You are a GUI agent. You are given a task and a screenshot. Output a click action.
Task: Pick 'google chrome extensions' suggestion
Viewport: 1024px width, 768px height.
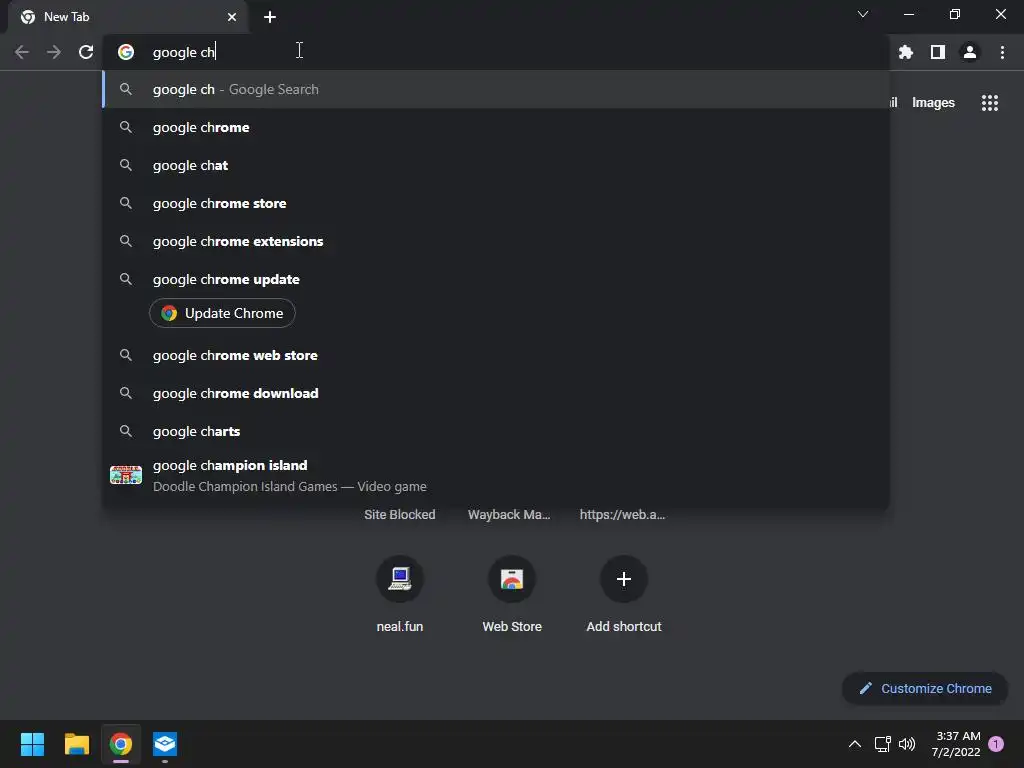click(496, 241)
